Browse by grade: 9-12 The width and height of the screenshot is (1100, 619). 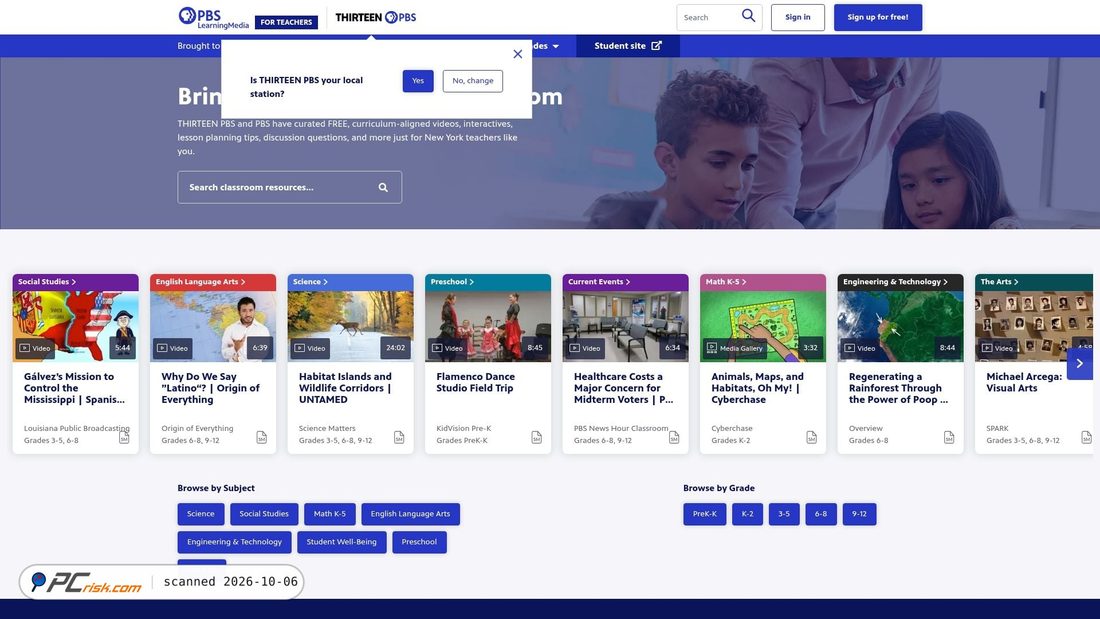(859, 514)
